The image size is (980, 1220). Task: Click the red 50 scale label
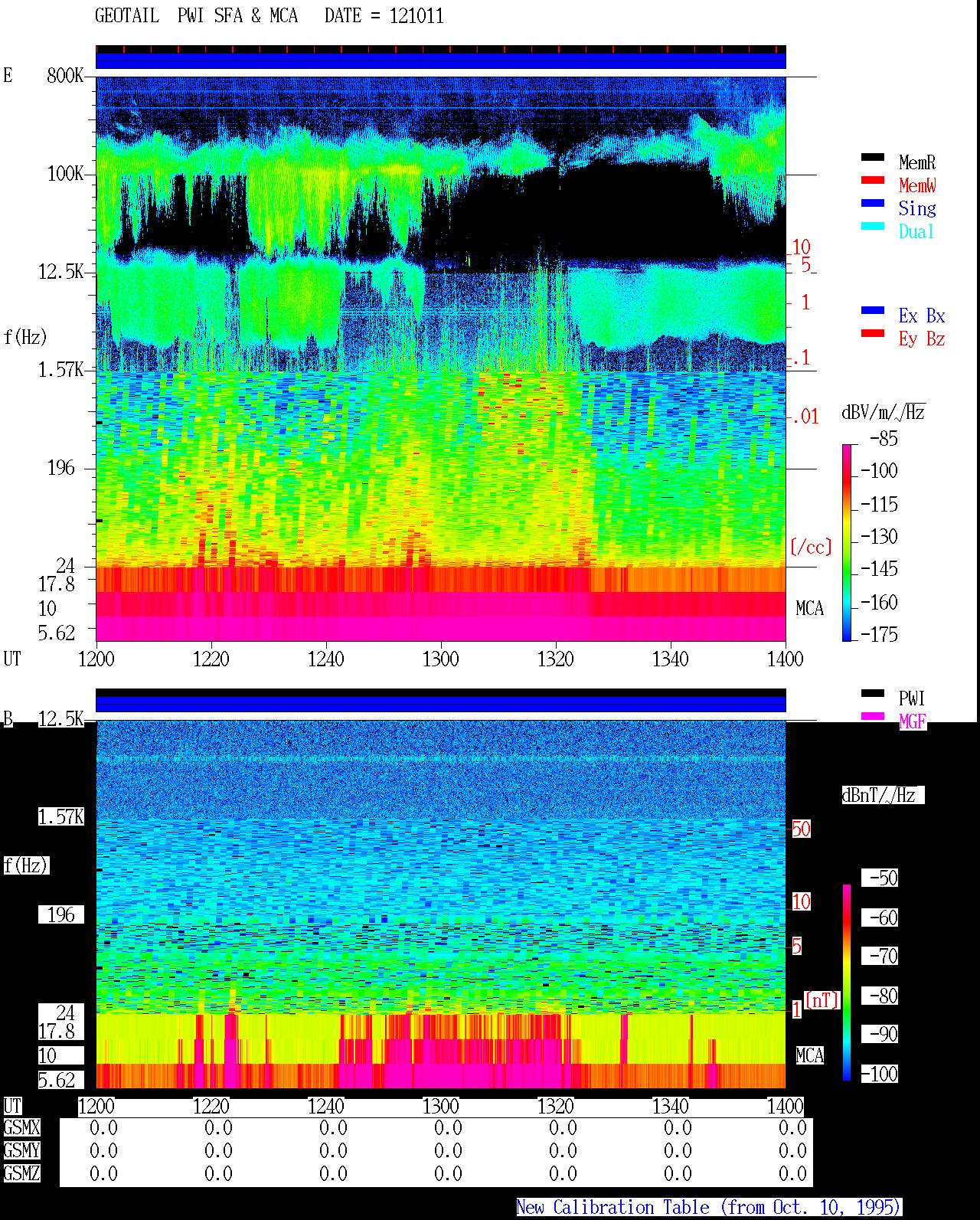[801, 829]
